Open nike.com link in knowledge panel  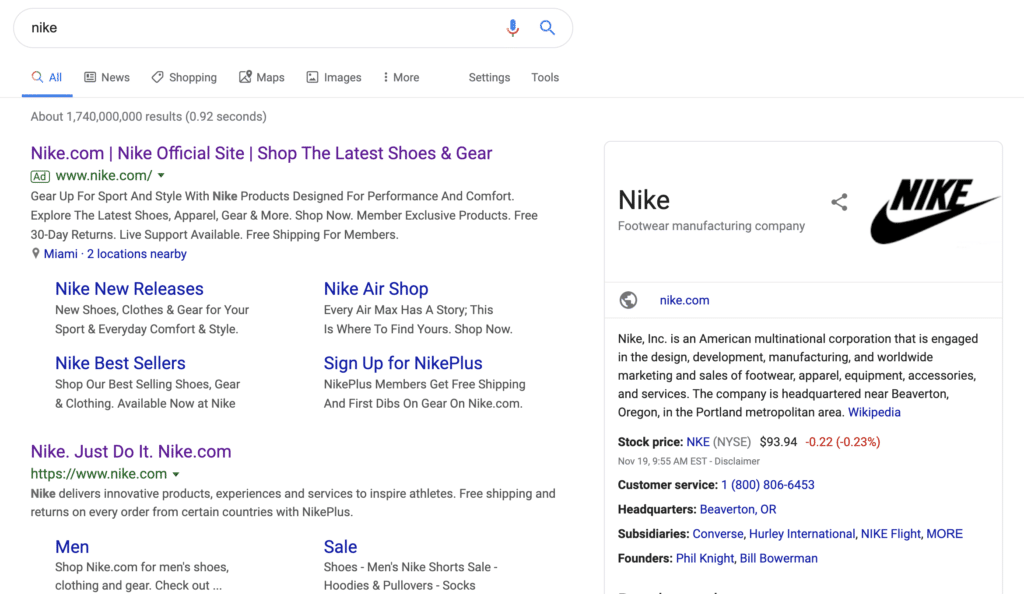tap(684, 300)
